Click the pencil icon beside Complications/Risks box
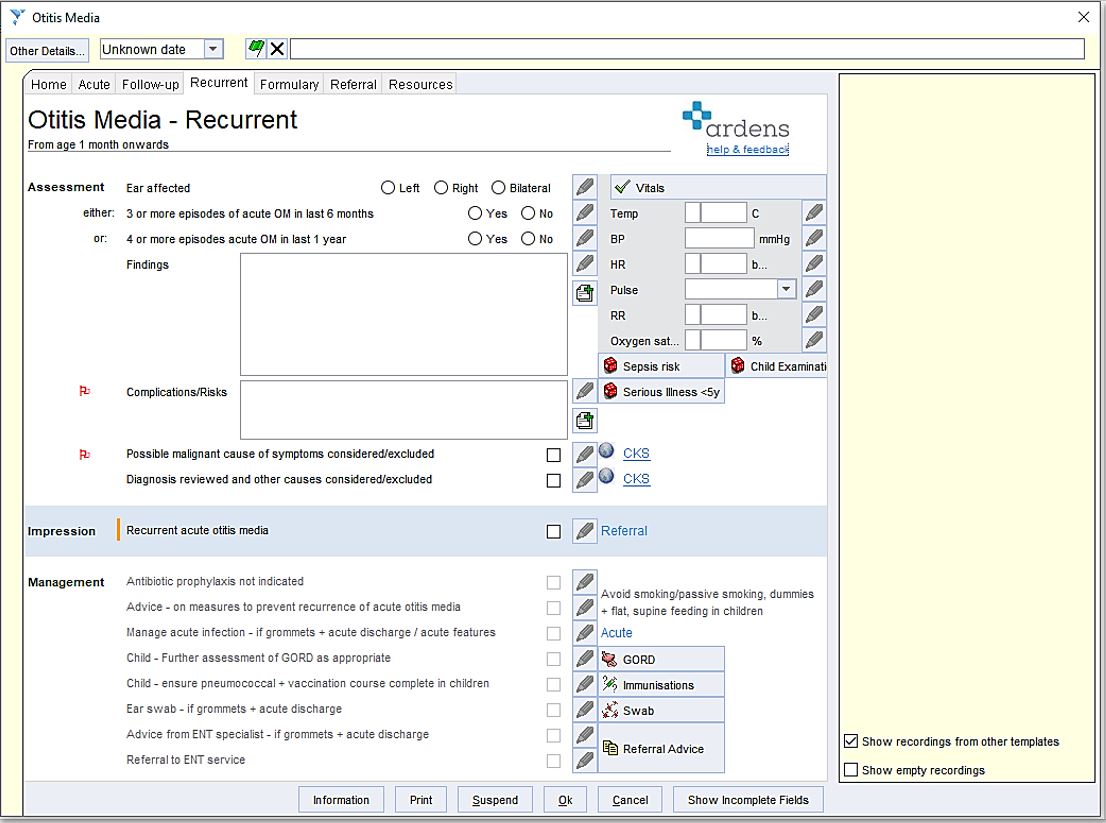The width and height of the screenshot is (1106, 823). [585, 391]
